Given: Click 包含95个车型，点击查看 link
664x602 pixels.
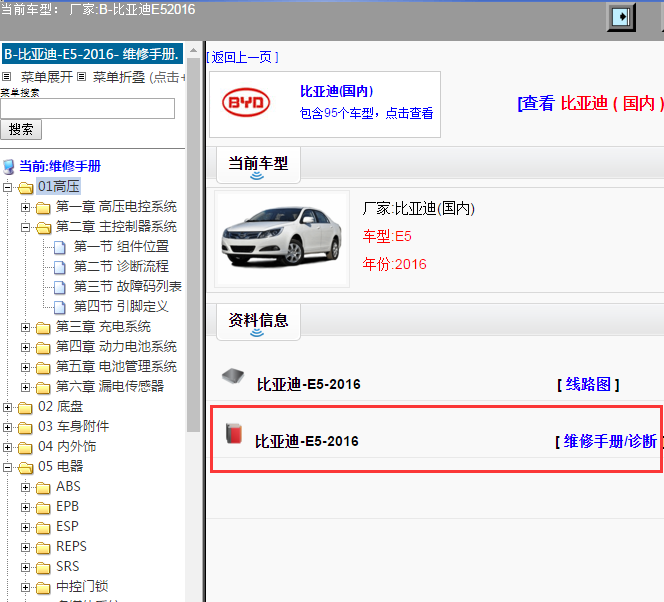Looking at the screenshot, I should (366, 113).
